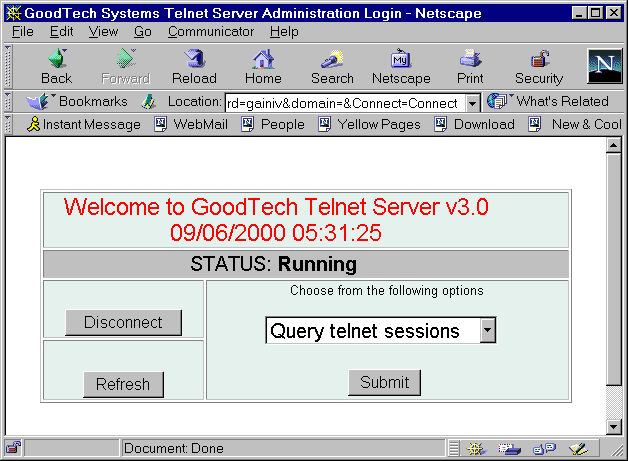Go to the Home page icon
This screenshot has width=628, height=461.
point(263,58)
